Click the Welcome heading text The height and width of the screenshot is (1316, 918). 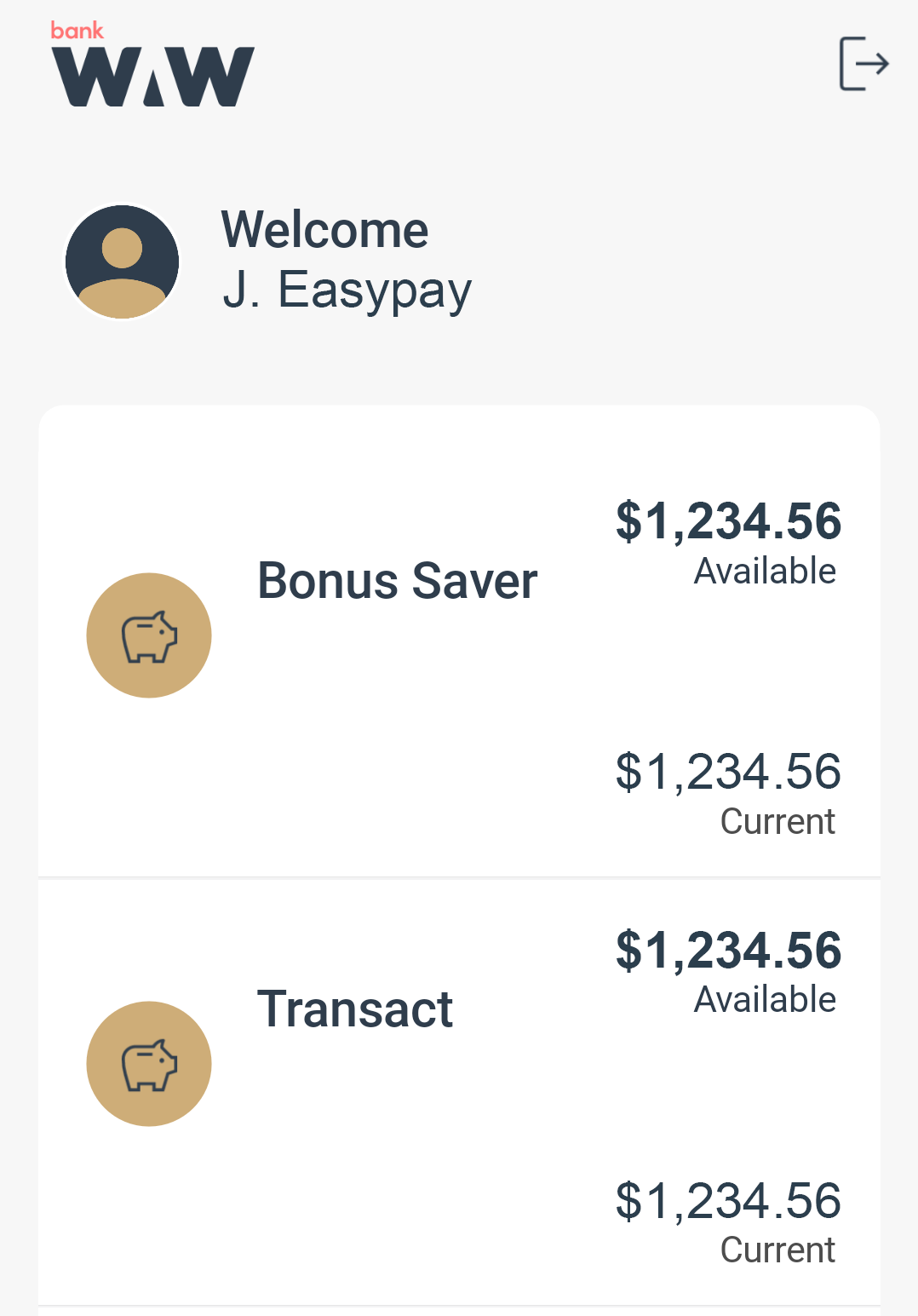pos(324,230)
